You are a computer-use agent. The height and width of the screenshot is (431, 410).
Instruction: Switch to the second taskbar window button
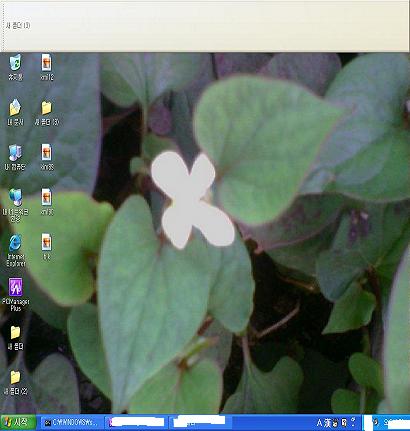137,423
